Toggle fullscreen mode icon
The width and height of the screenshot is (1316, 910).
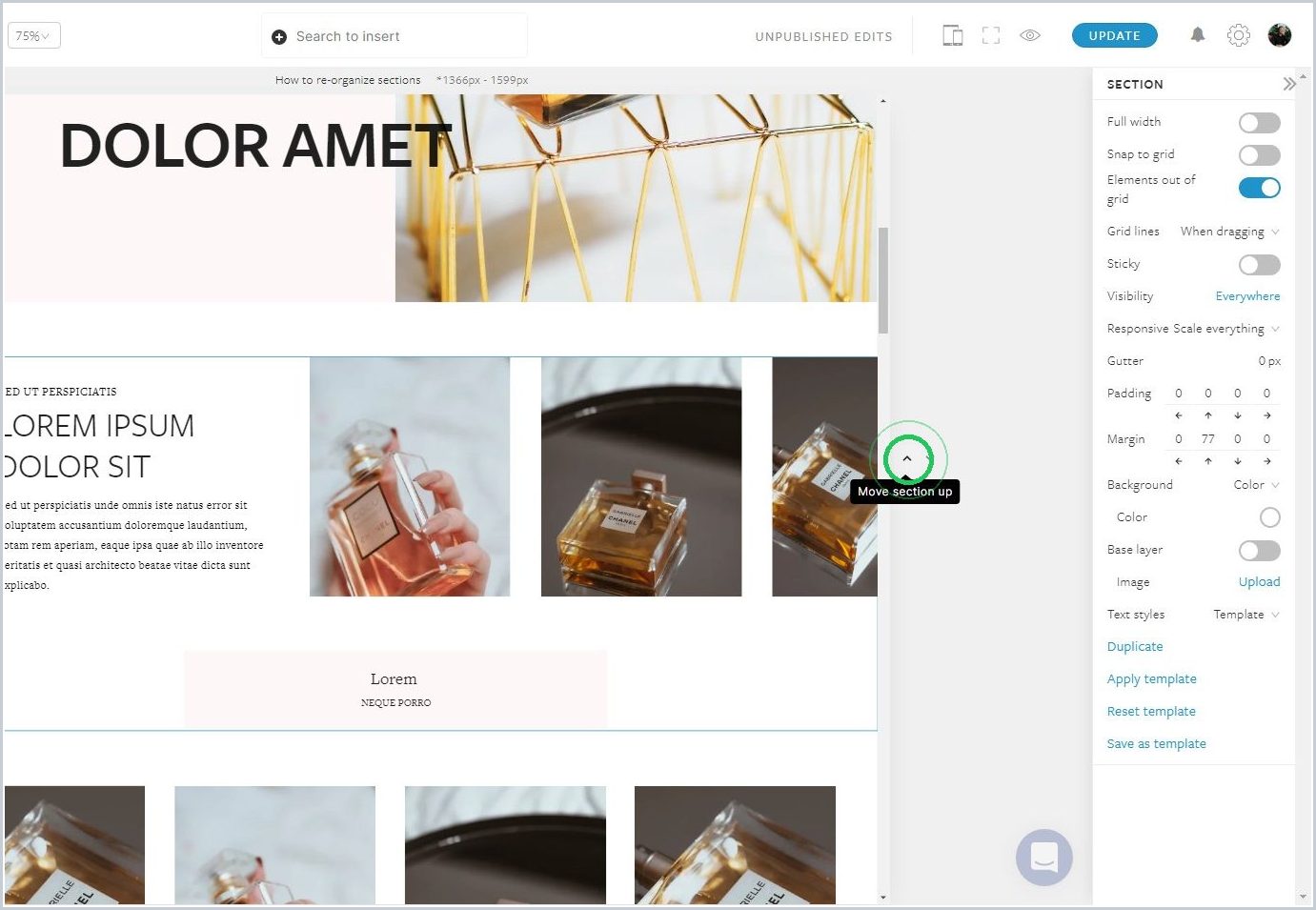[x=991, y=36]
